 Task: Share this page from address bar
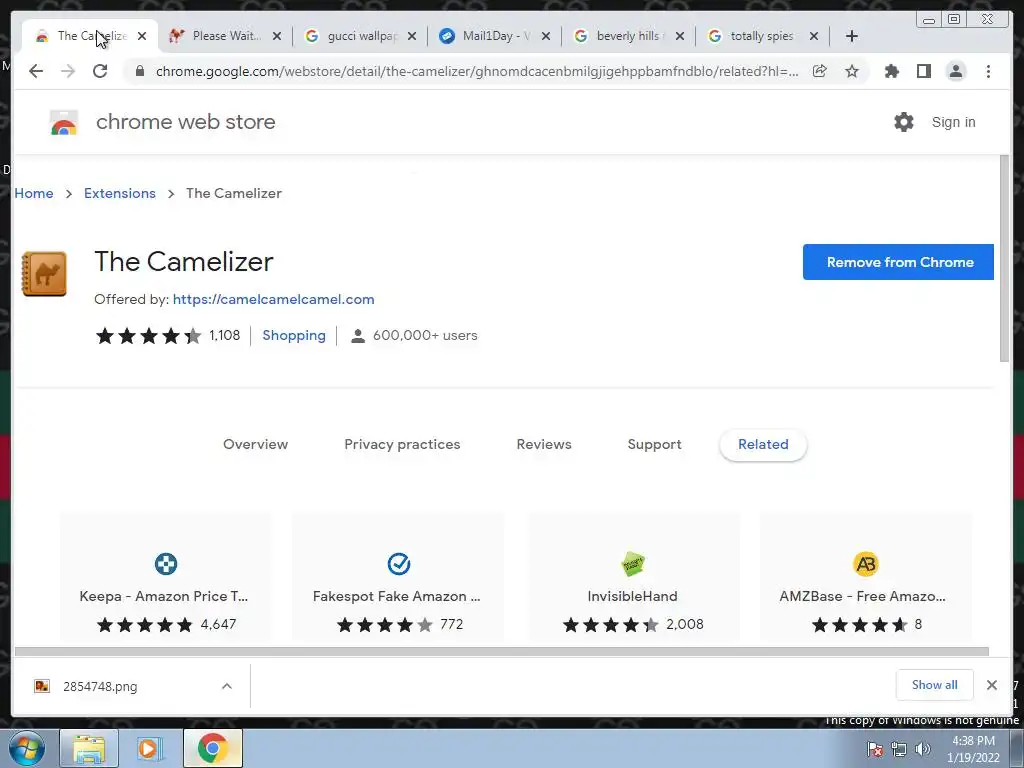click(x=820, y=71)
